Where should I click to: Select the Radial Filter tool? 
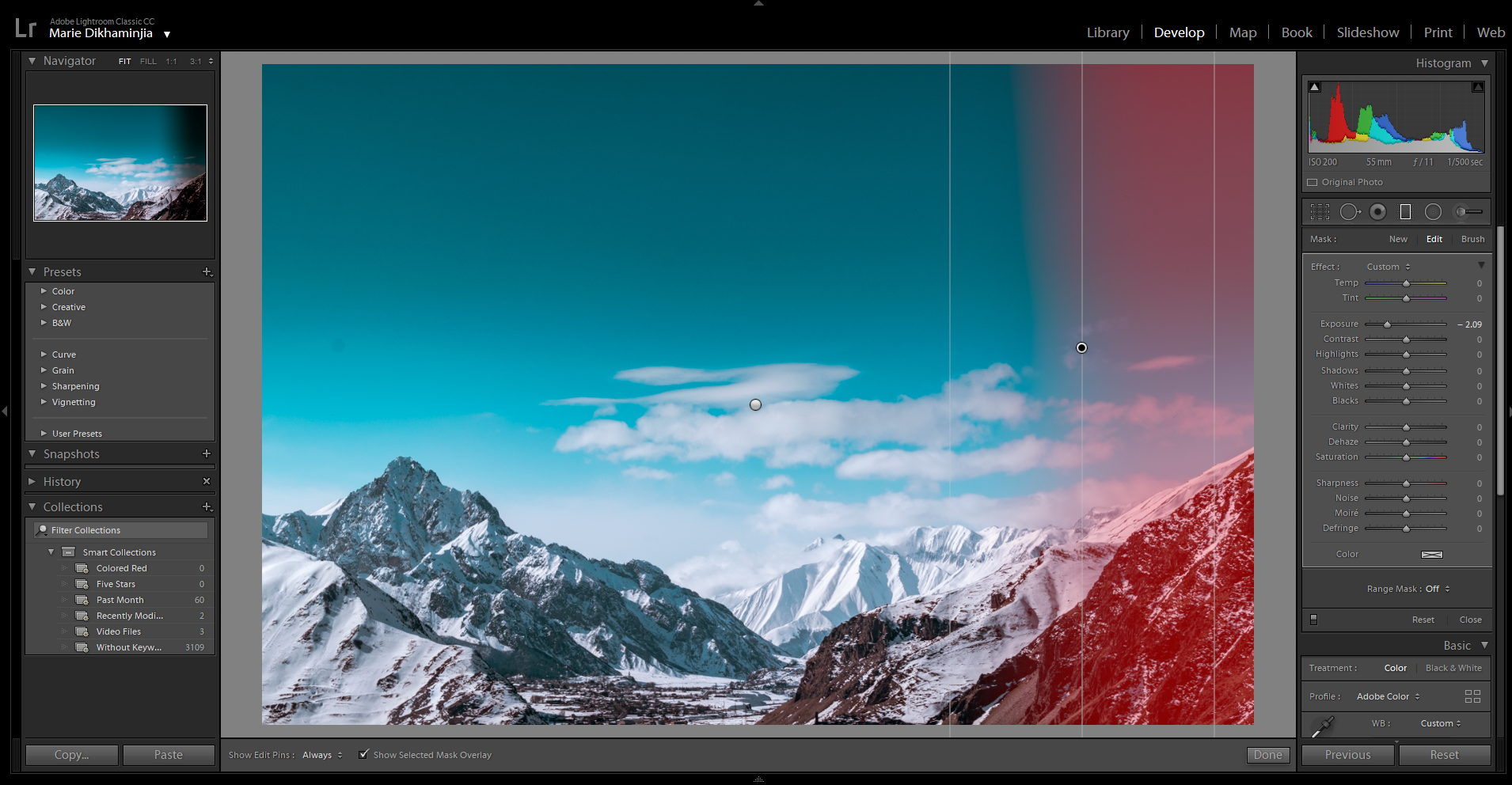(x=1433, y=212)
